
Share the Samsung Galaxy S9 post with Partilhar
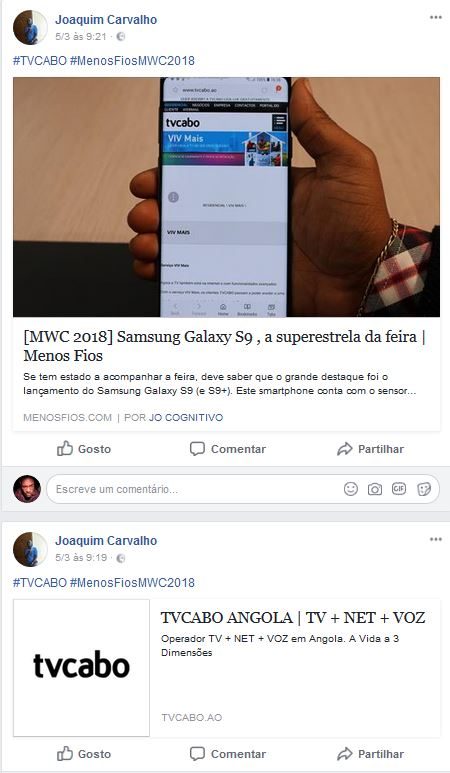[370, 449]
